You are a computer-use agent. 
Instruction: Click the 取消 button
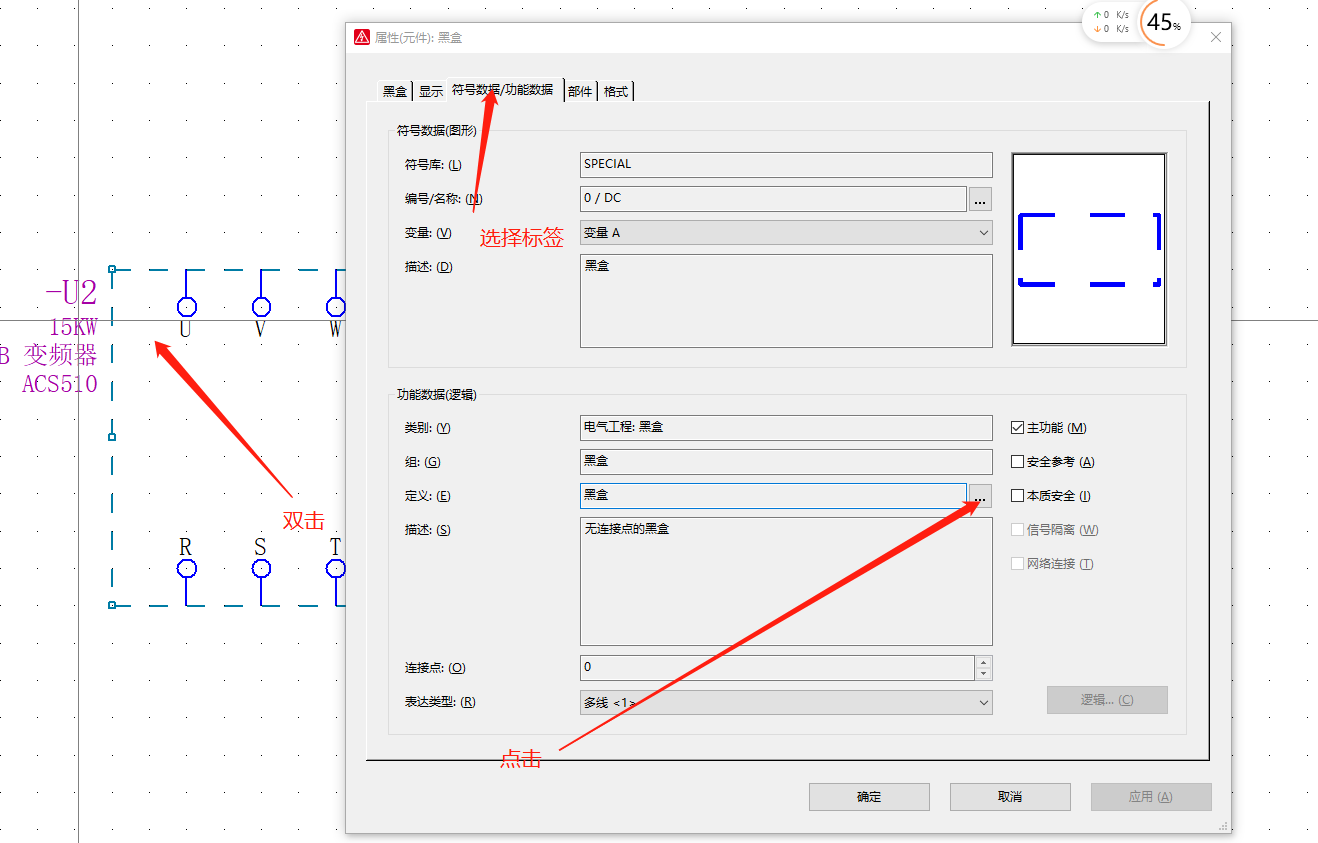coord(1010,797)
